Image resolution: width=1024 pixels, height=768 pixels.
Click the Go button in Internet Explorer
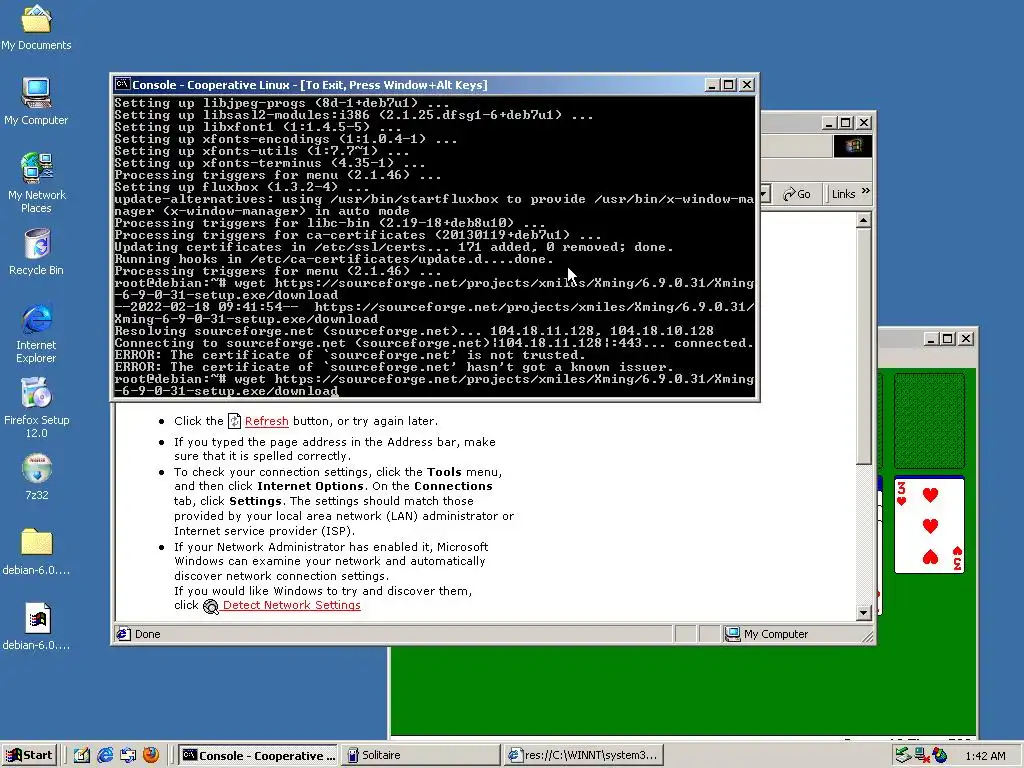(x=797, y=194)
